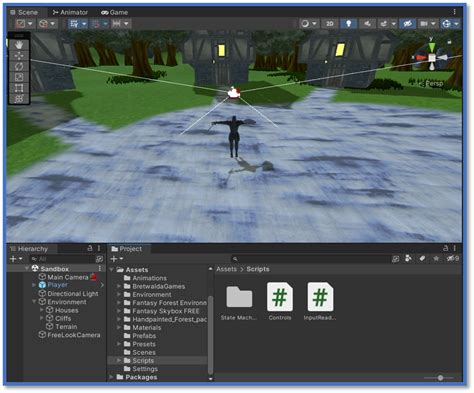
Task: Toggle the perspective lock on orientation gizmo
Action: coord(449,42)
